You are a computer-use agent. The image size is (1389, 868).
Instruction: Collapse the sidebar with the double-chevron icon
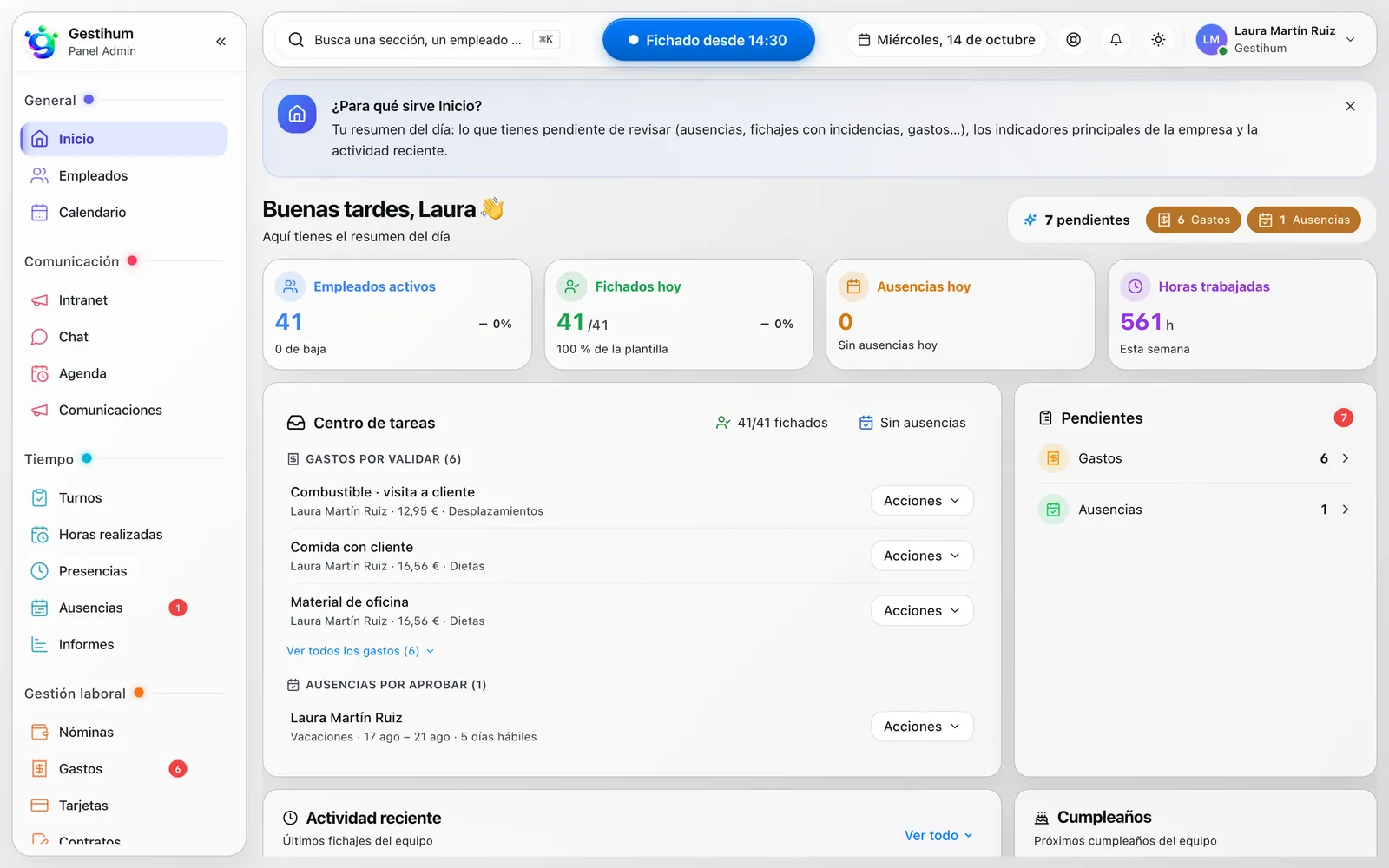coord(221,41)
